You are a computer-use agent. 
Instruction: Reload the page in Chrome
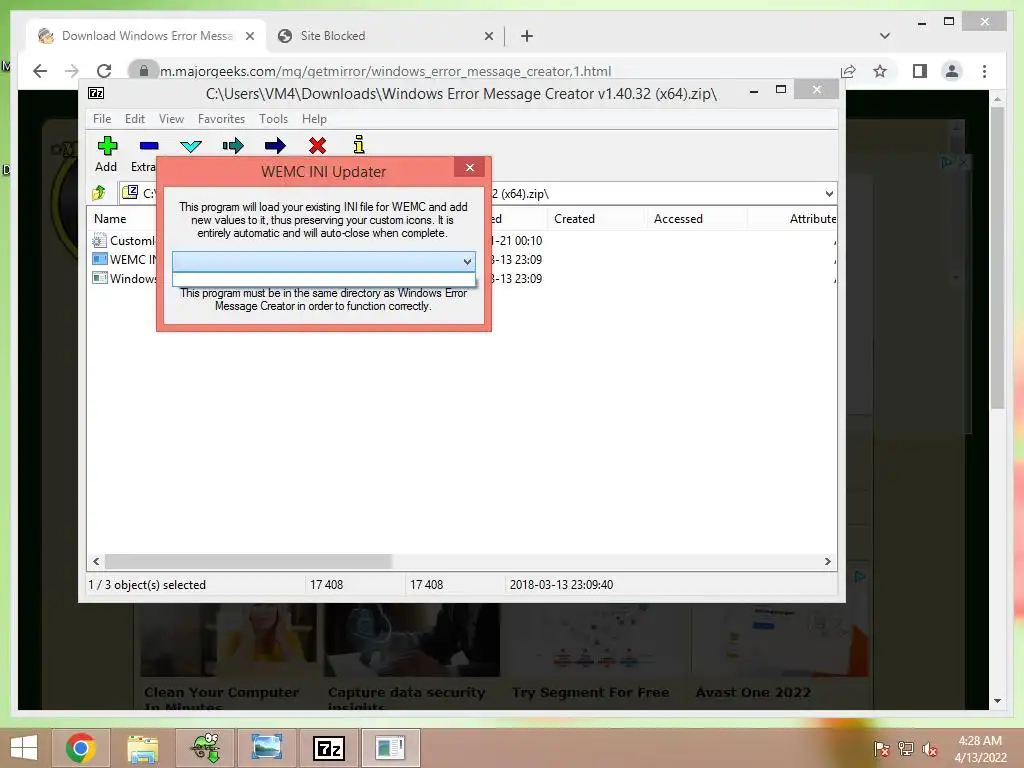(x=104, y=71)
